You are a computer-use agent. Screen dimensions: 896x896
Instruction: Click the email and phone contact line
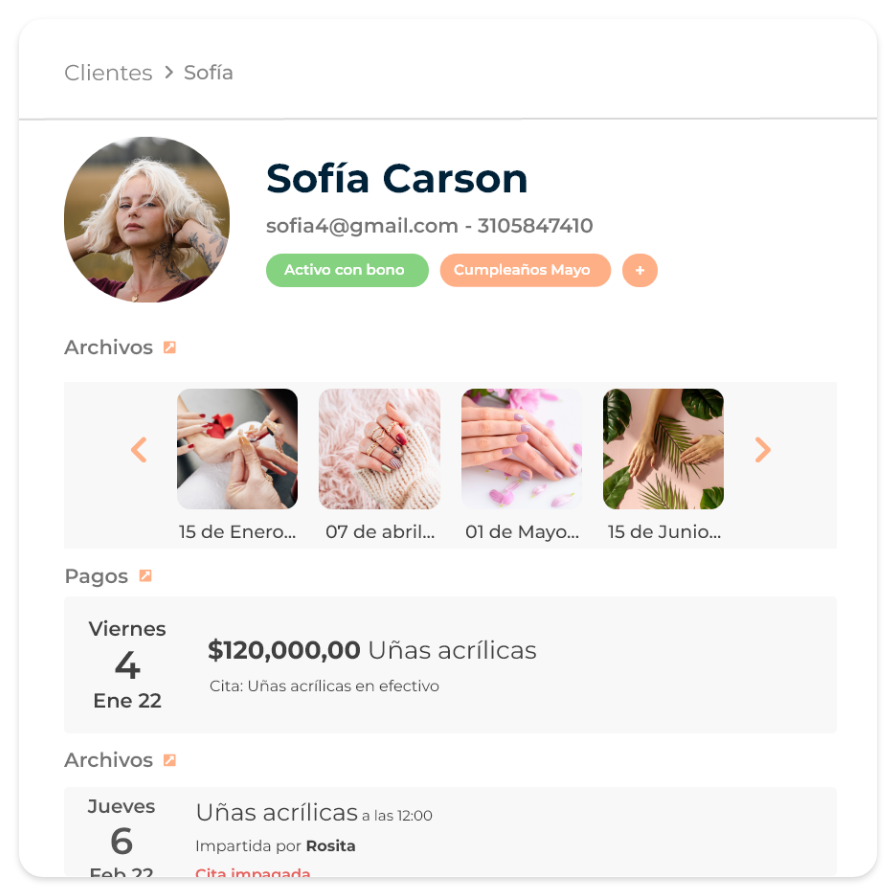pos(430,226)
